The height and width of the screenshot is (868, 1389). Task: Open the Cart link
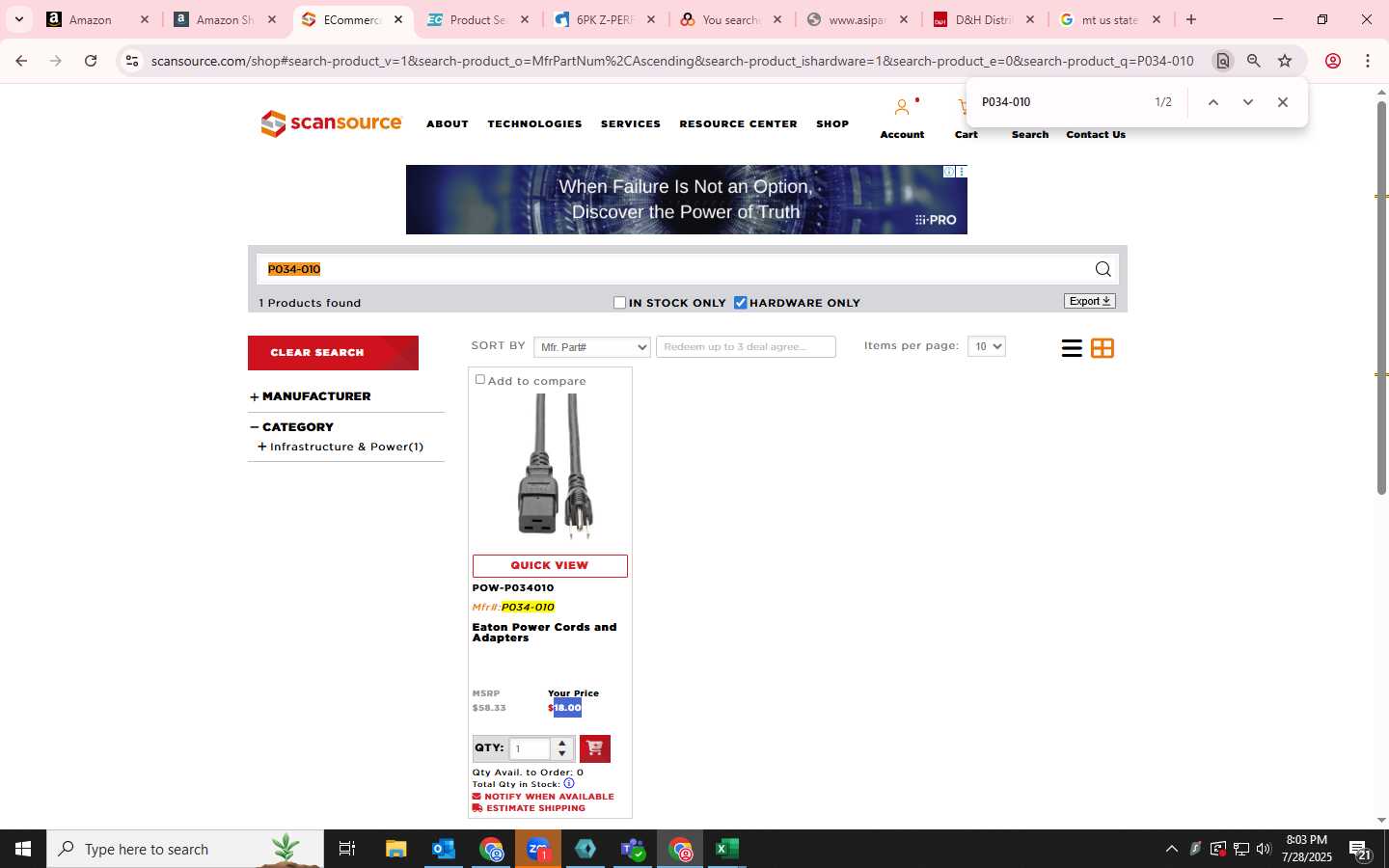pyautogui.click(x=966, y=135)
